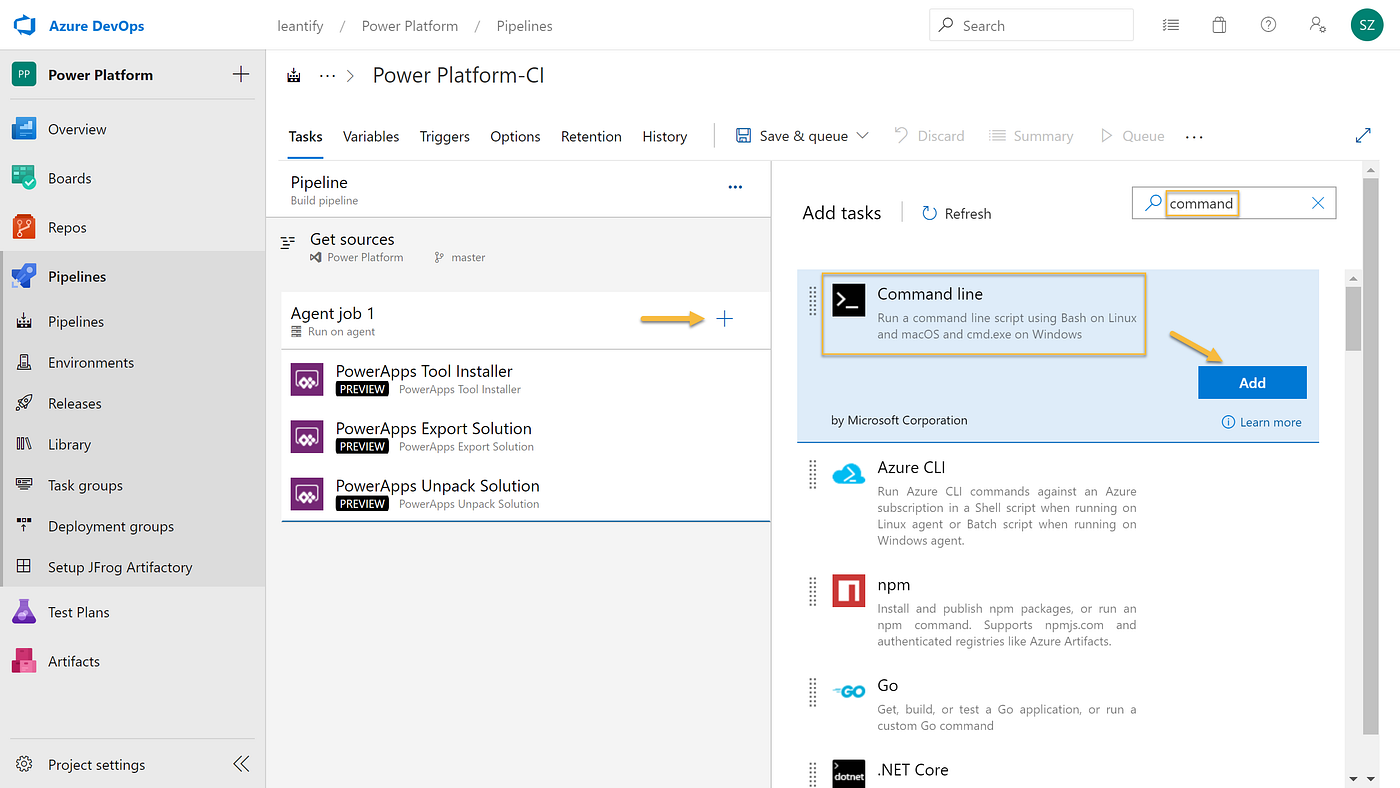
Task: Switch to the History tab
Action: [x=665, y=136]
